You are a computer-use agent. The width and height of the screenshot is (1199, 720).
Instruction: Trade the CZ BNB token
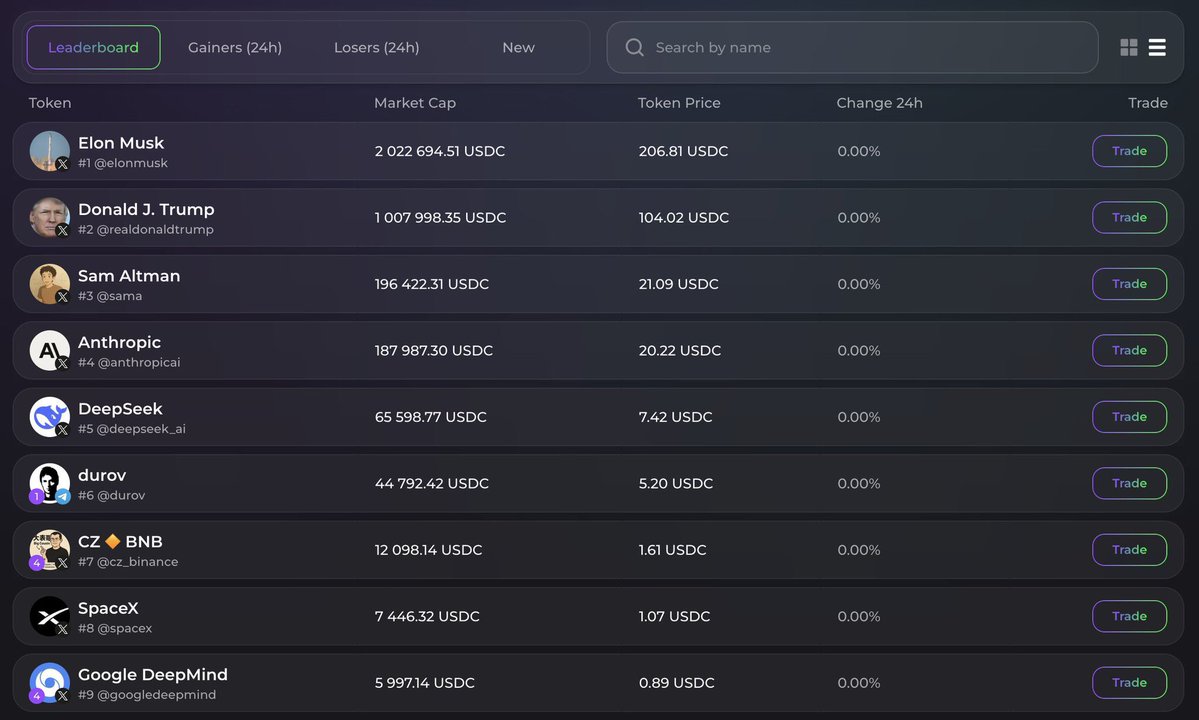click(1129, 550)
